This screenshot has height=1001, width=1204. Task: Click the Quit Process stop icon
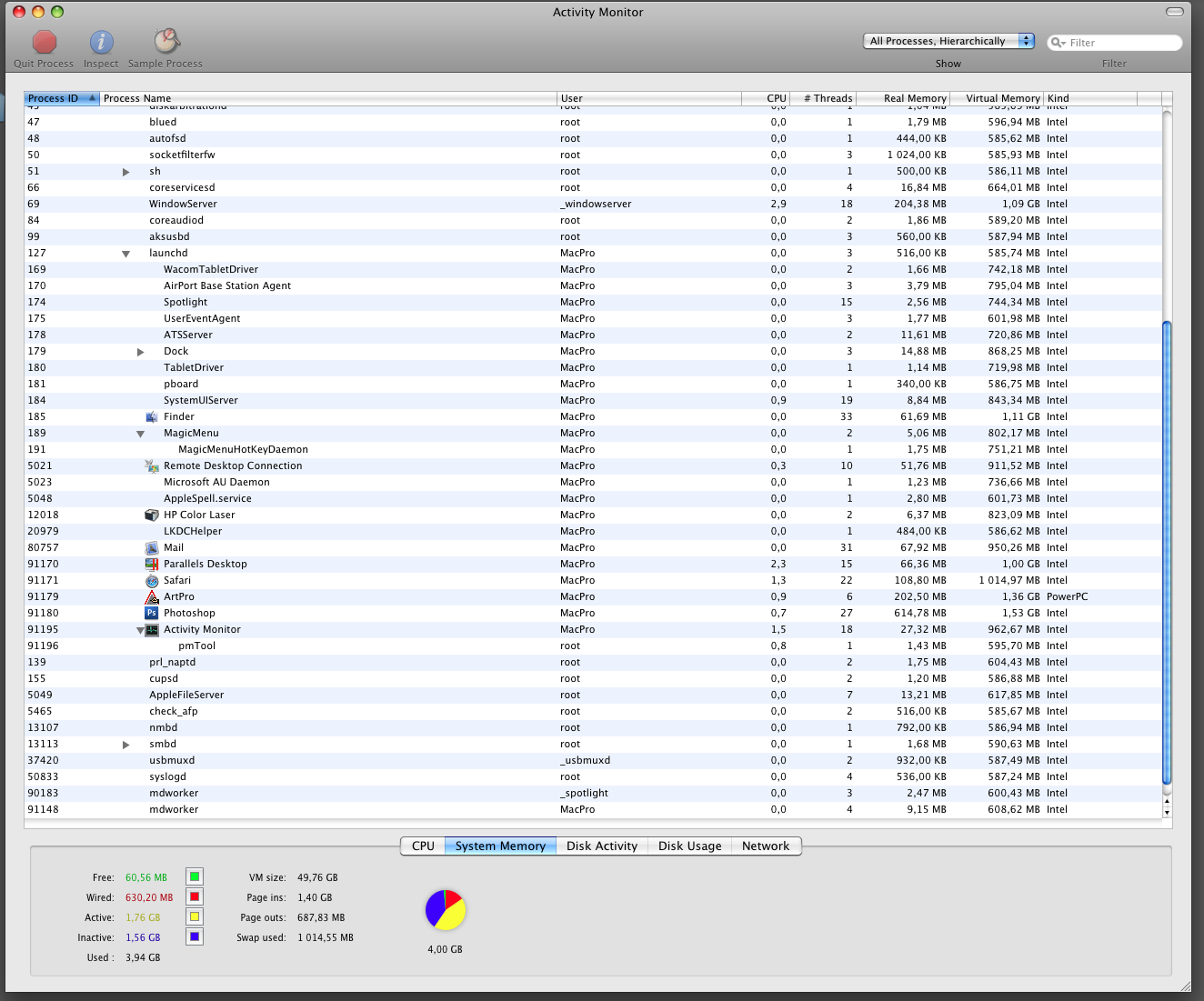pos(44,42)
